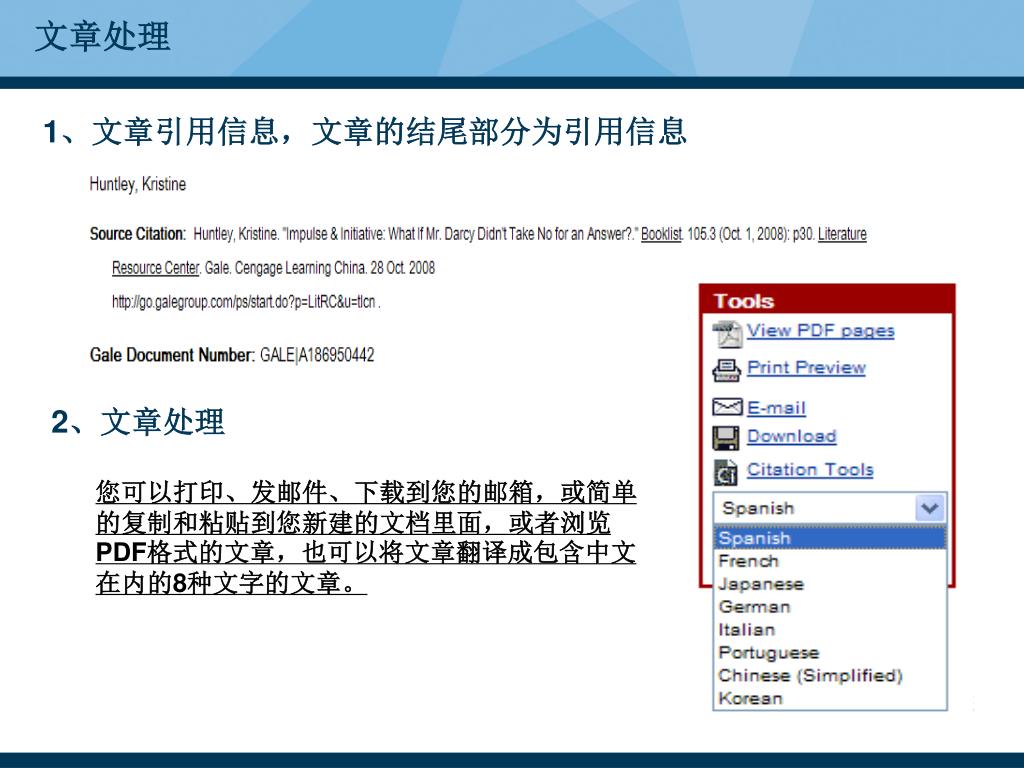1024x768 pixels.
Task: Open the Print Preview link
Action: (807, 368)
